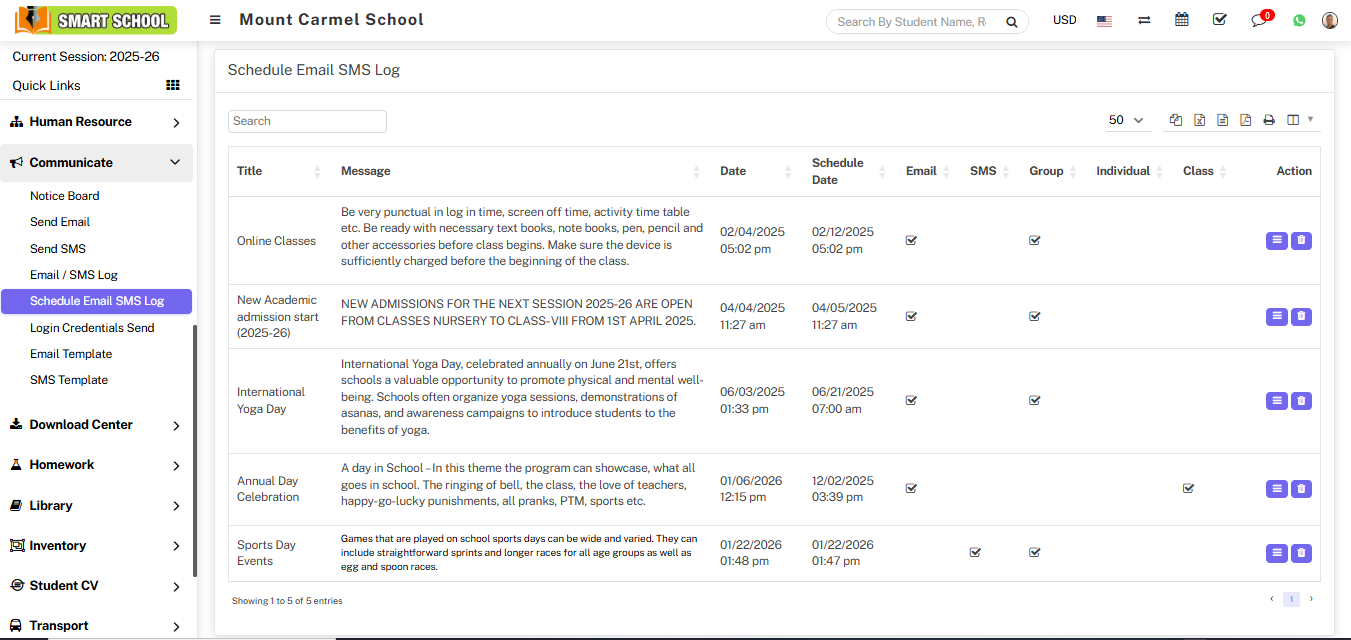The image size is (1351, 640).
Task: Open the calendar icon in top bar
Action: [1181, 20]
